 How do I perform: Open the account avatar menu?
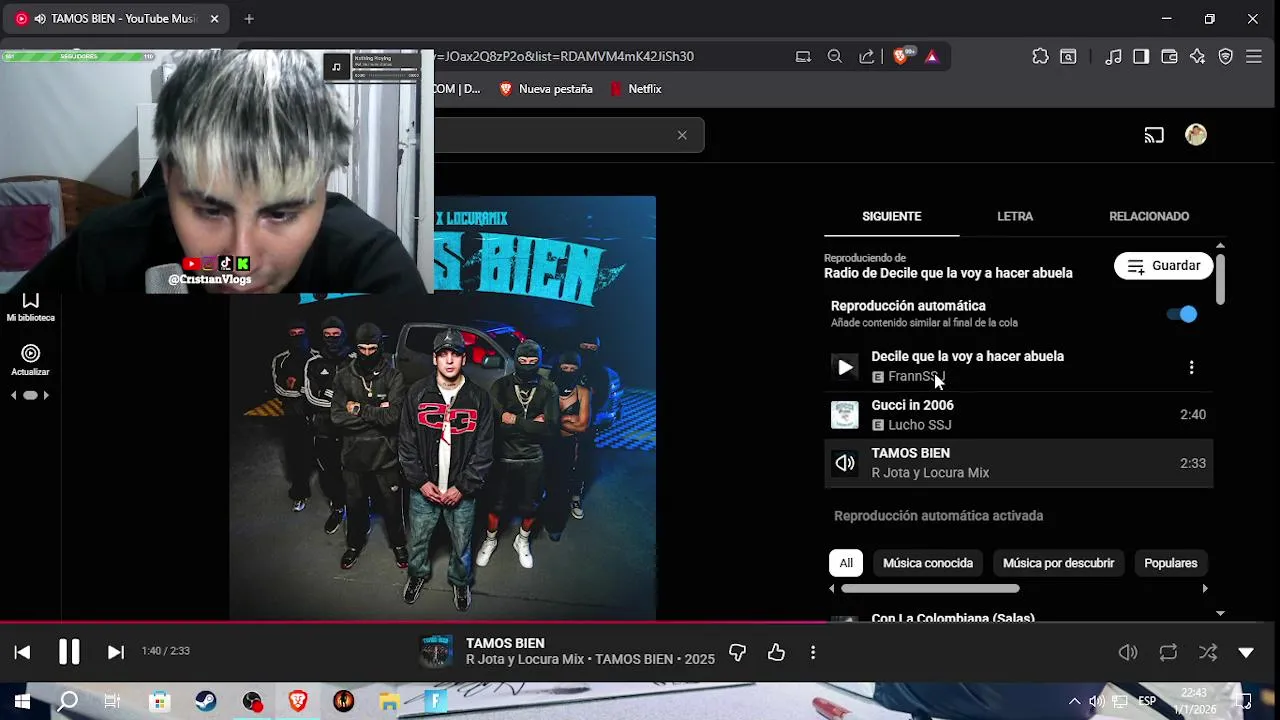tap(1196, 135)
